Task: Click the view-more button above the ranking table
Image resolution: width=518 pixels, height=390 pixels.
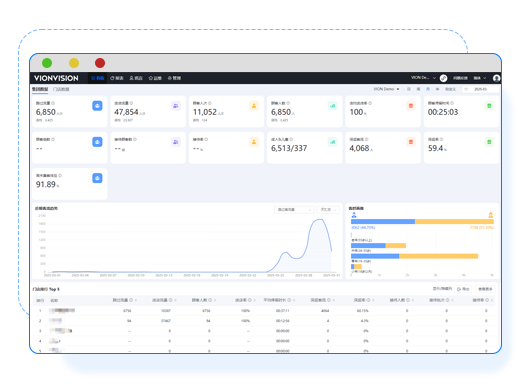Action: [485, 289]
